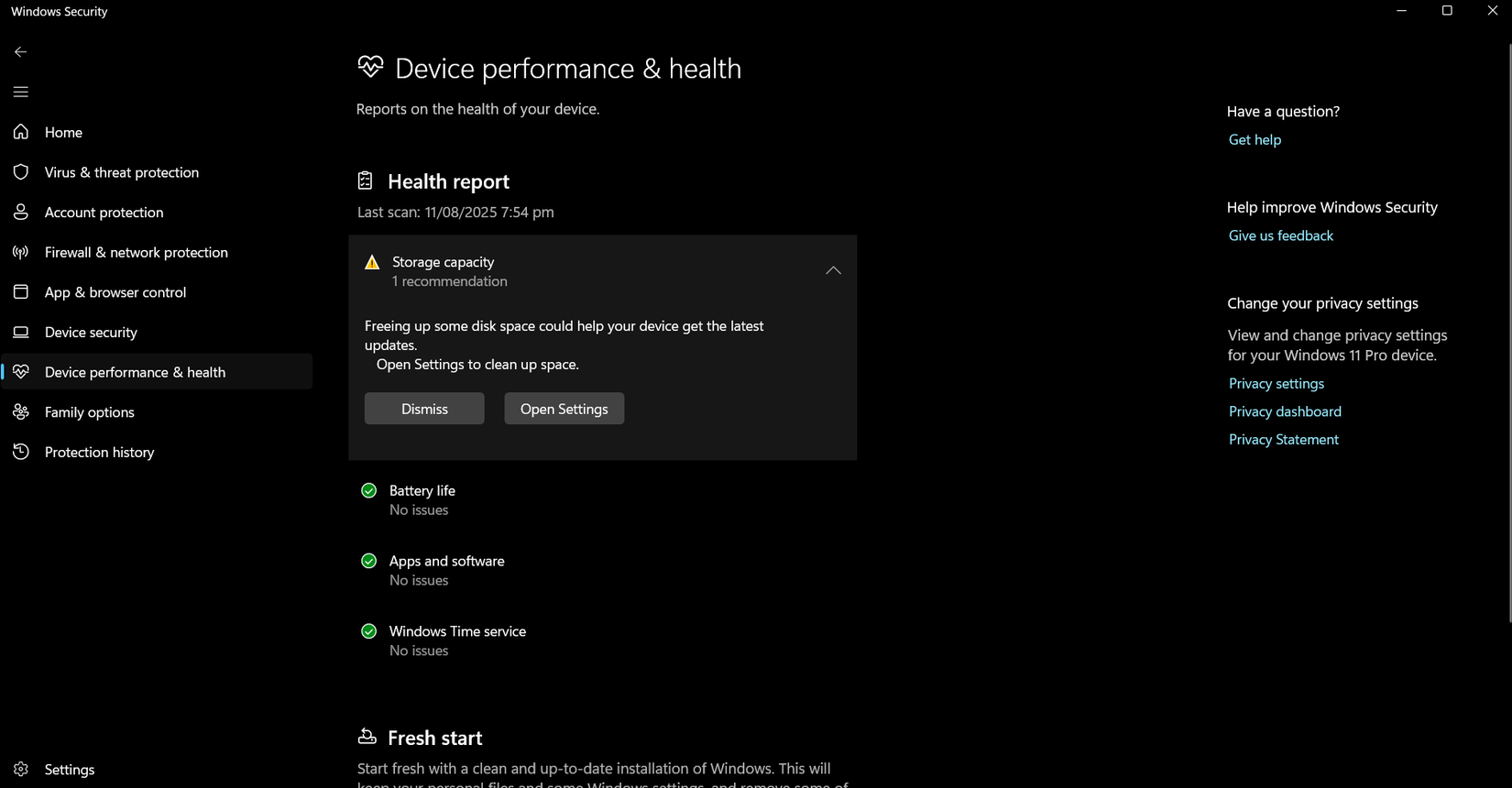Click the Virus & threat protection shield icon
This screenshot has width=1512, height=788.
21,172
